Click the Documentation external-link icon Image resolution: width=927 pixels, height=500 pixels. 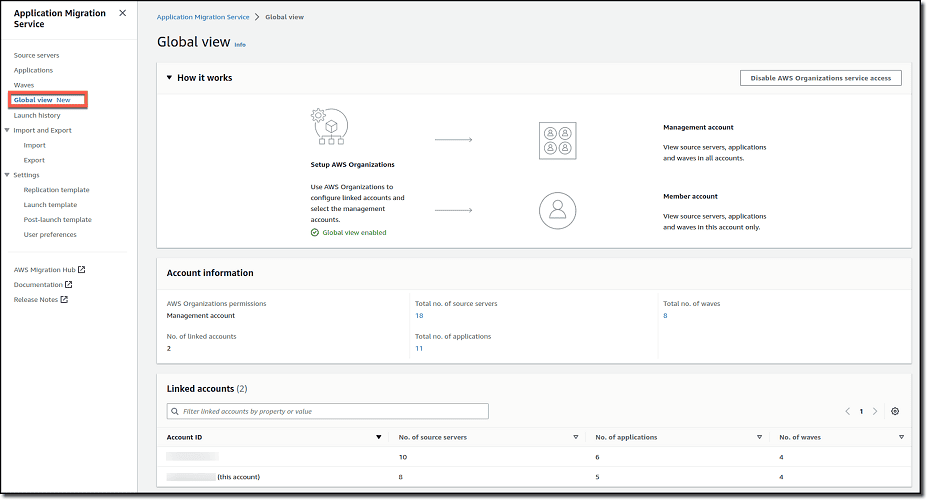pos(69,284)
